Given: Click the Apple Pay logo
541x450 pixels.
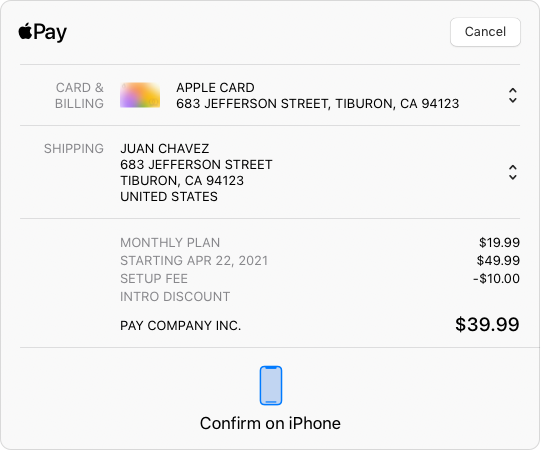Looking at the screenshot, I should (42, 32).
